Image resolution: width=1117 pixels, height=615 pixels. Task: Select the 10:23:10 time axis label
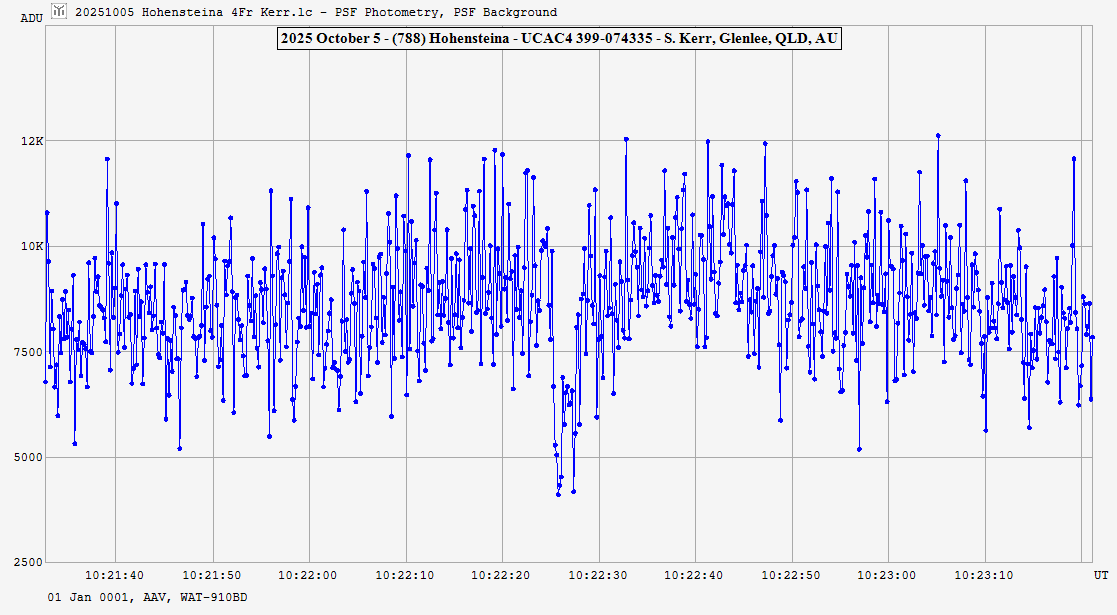pos(985,575)
